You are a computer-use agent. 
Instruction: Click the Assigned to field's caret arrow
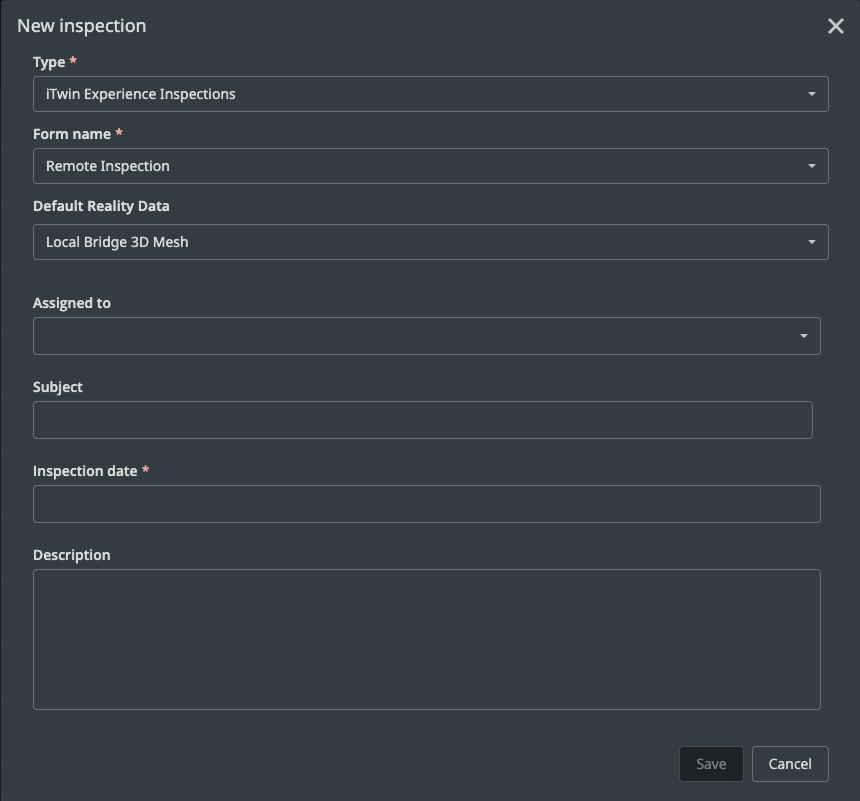804,336
